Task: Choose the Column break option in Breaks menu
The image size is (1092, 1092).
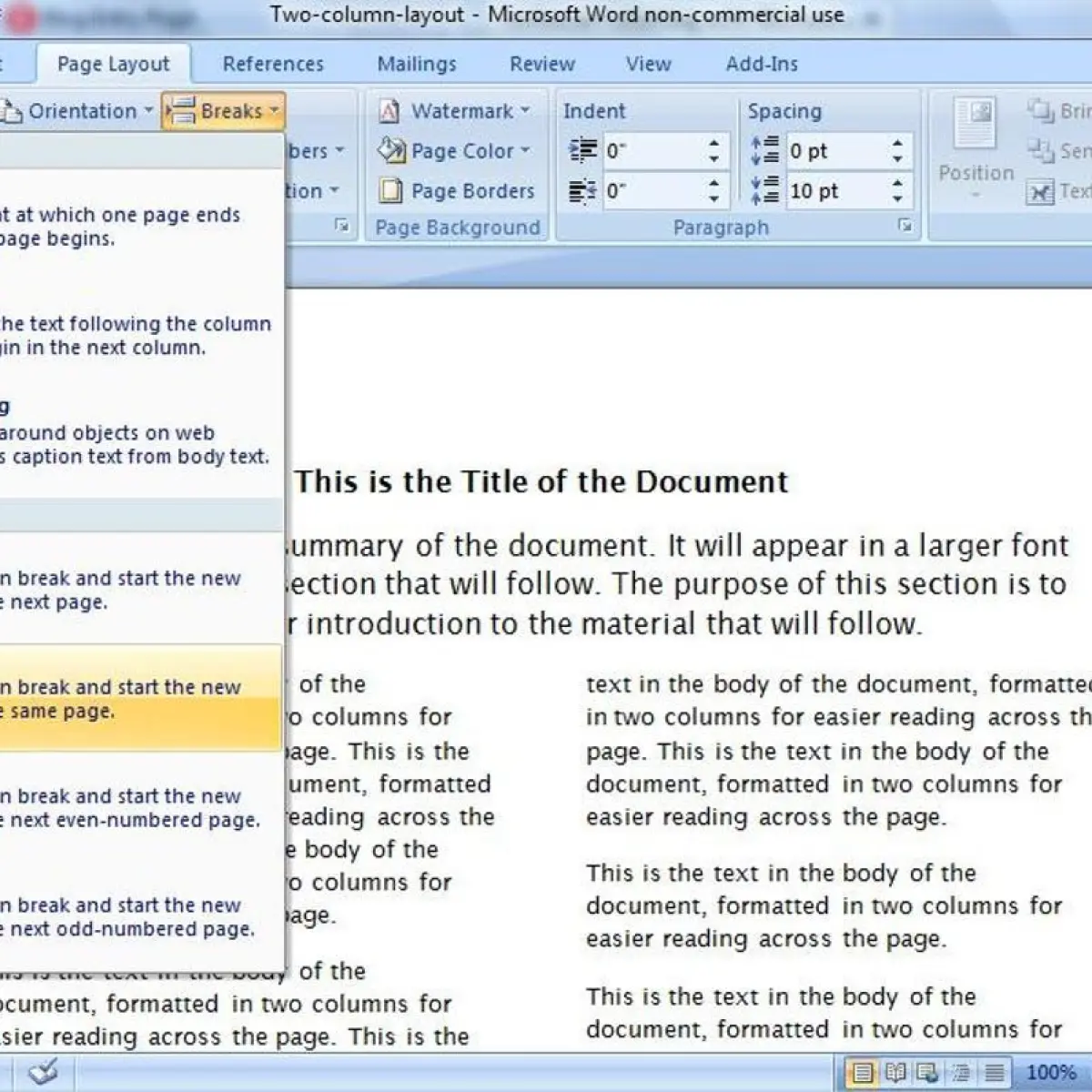Action: [x=141, y=333]
